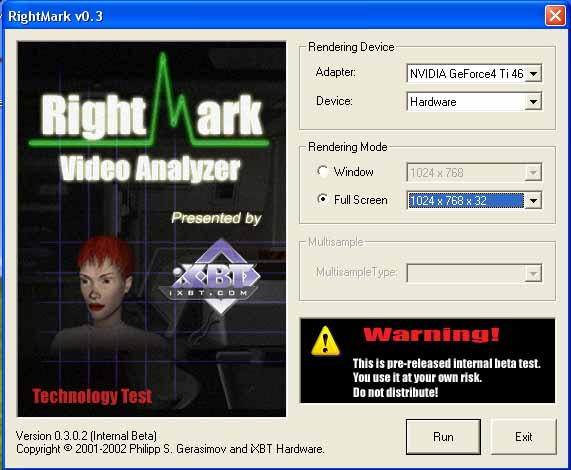This screenshot has height=470, width=571.
Task: Click the RightMark v0.3 title bar
Action: 273,16
